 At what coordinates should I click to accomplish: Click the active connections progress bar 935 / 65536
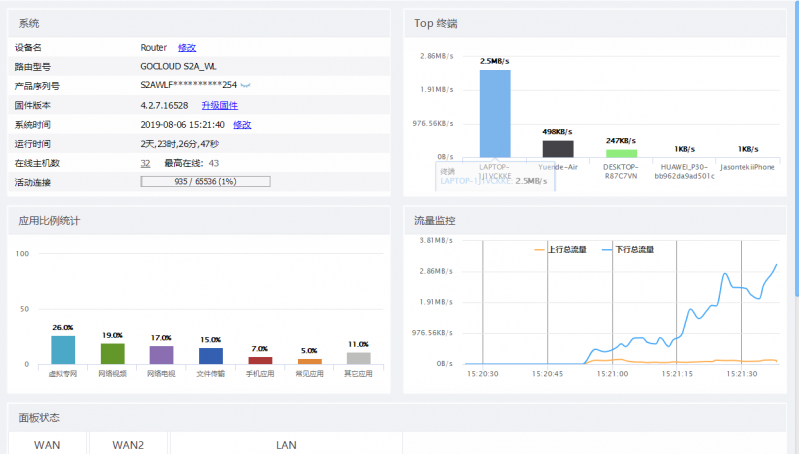205,181
